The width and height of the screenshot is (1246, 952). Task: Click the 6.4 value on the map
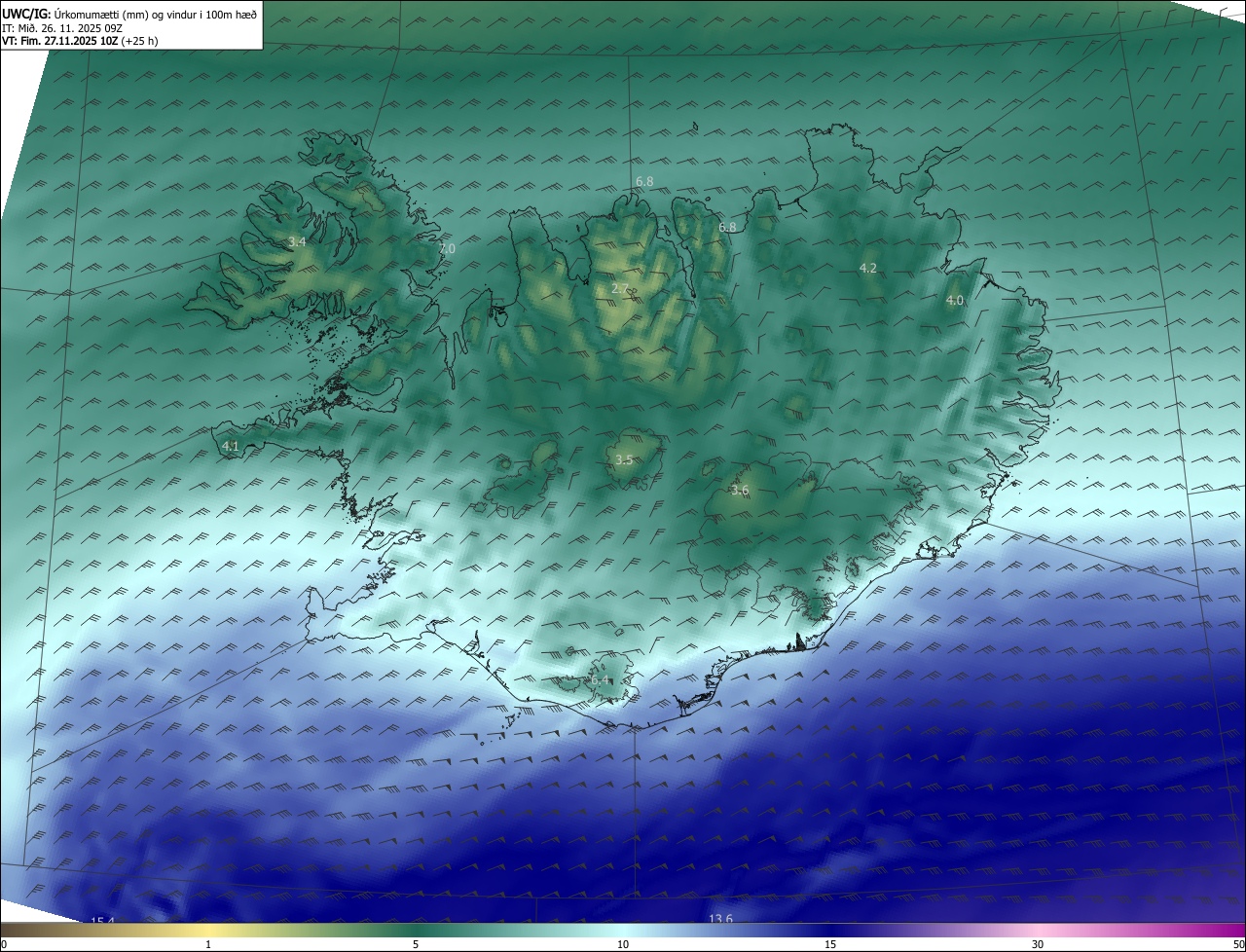click(x=600, y=679)
